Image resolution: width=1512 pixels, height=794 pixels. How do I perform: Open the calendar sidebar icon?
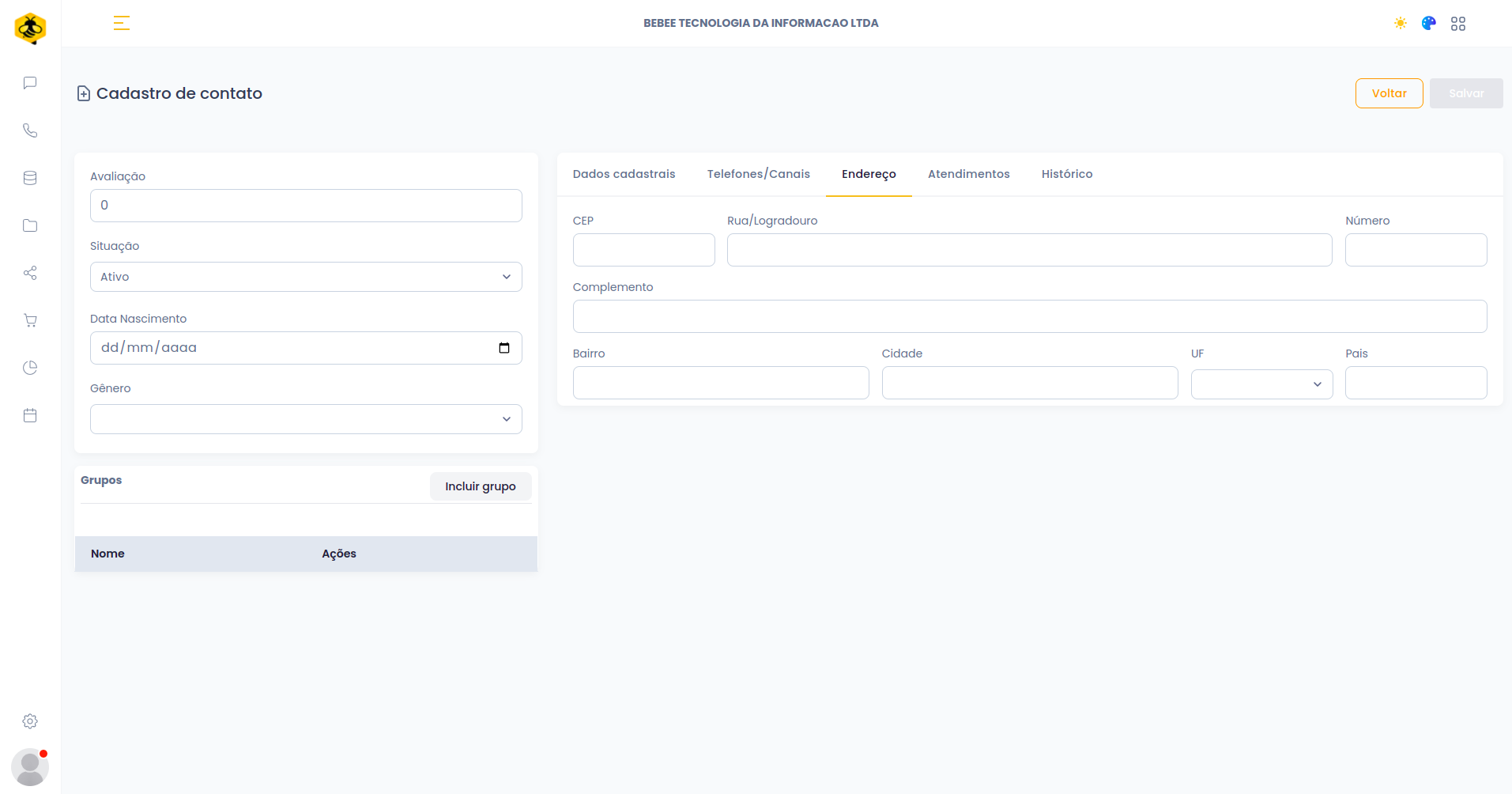pos(30,415)
